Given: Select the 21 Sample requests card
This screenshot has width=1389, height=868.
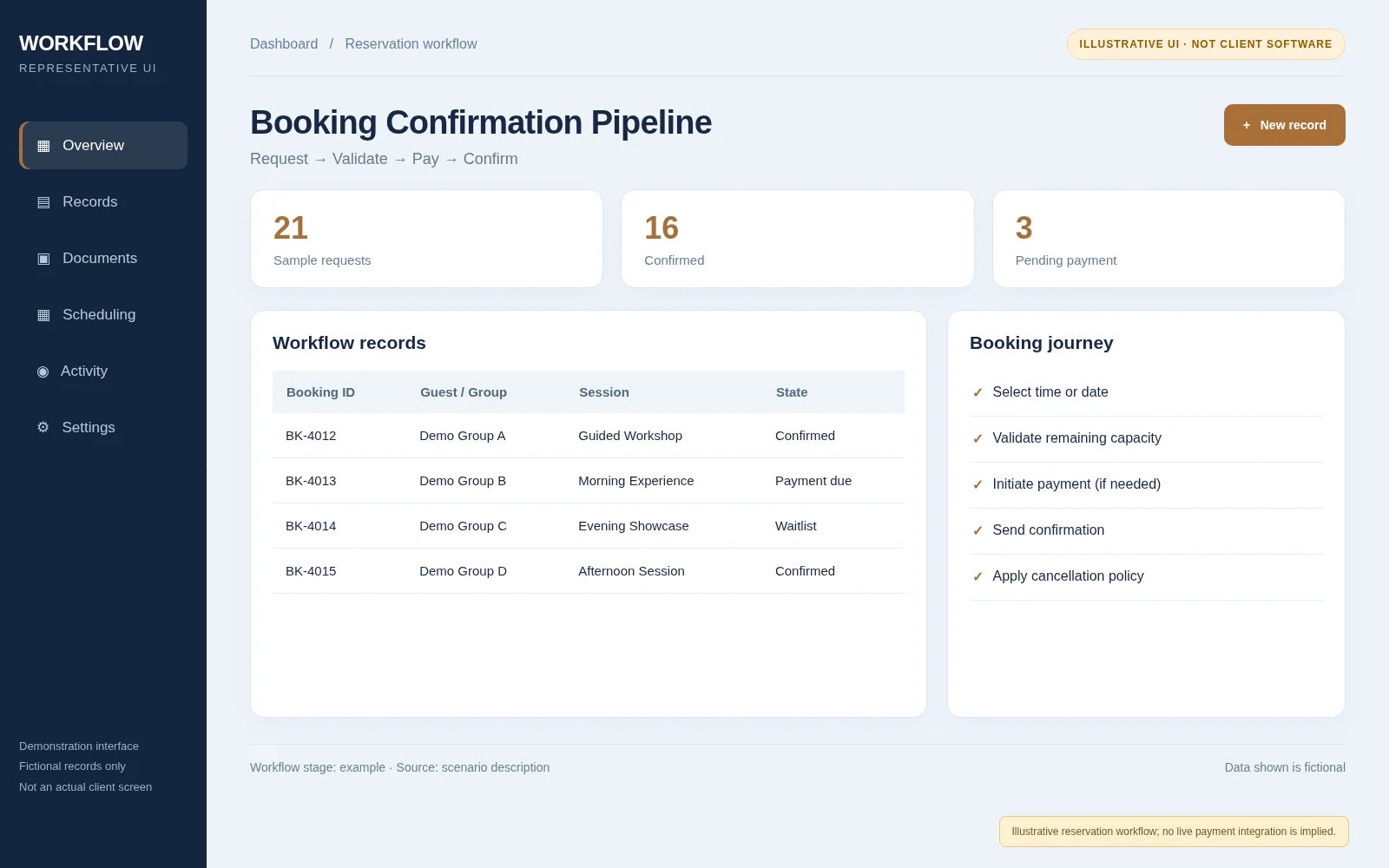Looking at the screenshot, I should tap(426, 239).
